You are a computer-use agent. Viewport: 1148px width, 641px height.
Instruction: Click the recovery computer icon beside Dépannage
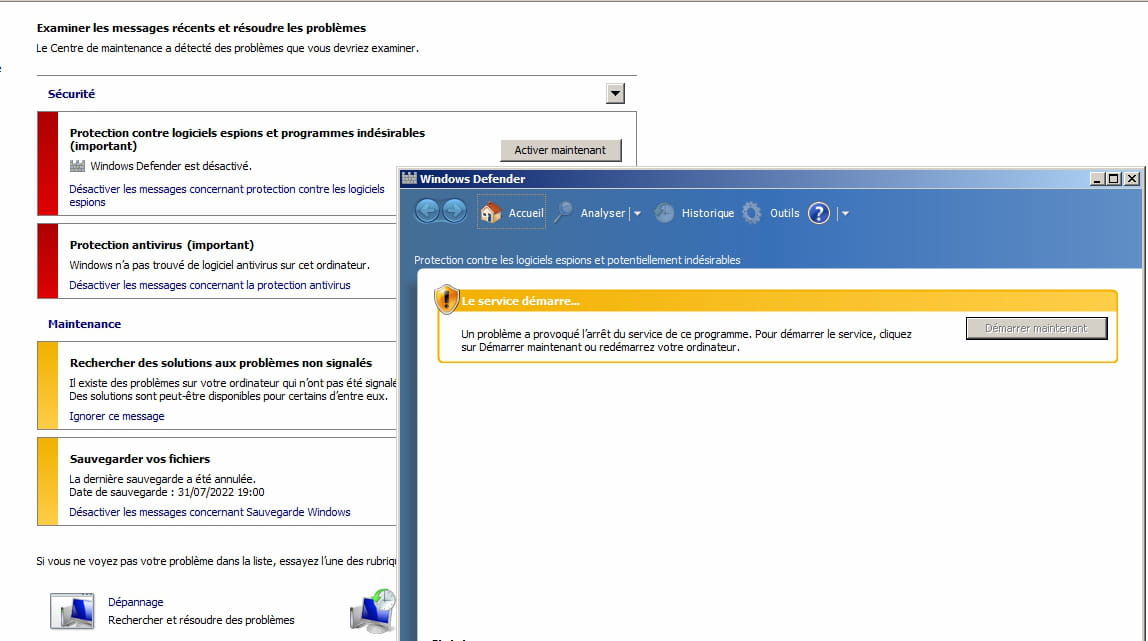(x=373, y=611)
